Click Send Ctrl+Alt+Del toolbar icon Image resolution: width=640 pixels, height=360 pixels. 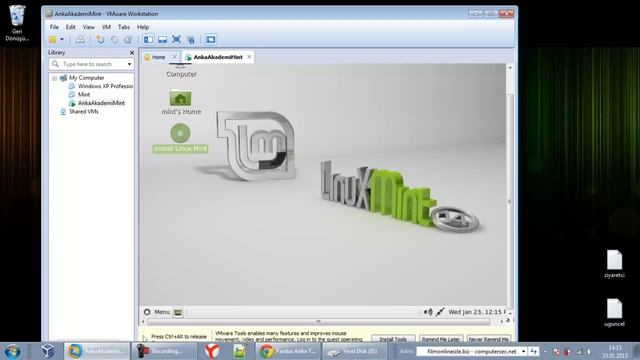click(80, 40)
